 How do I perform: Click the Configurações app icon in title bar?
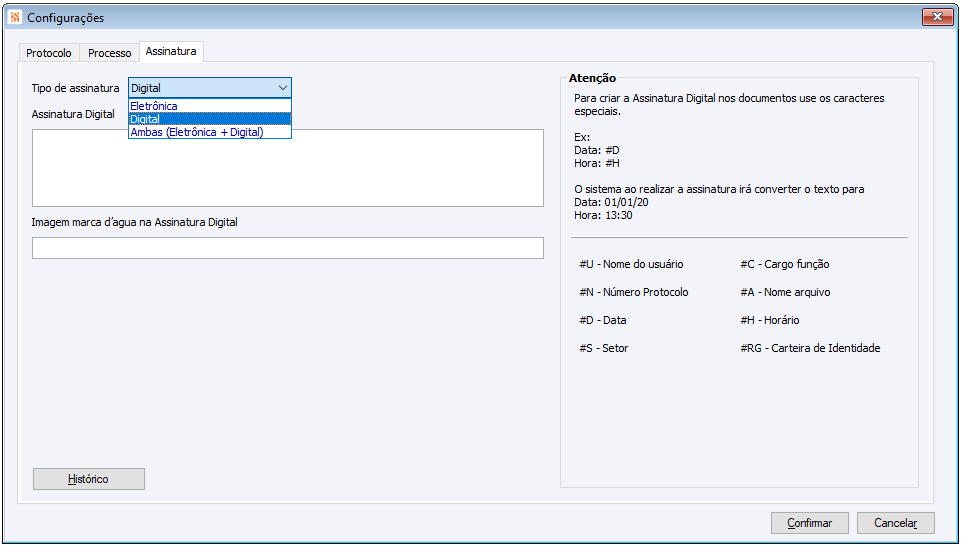(16, 17)
